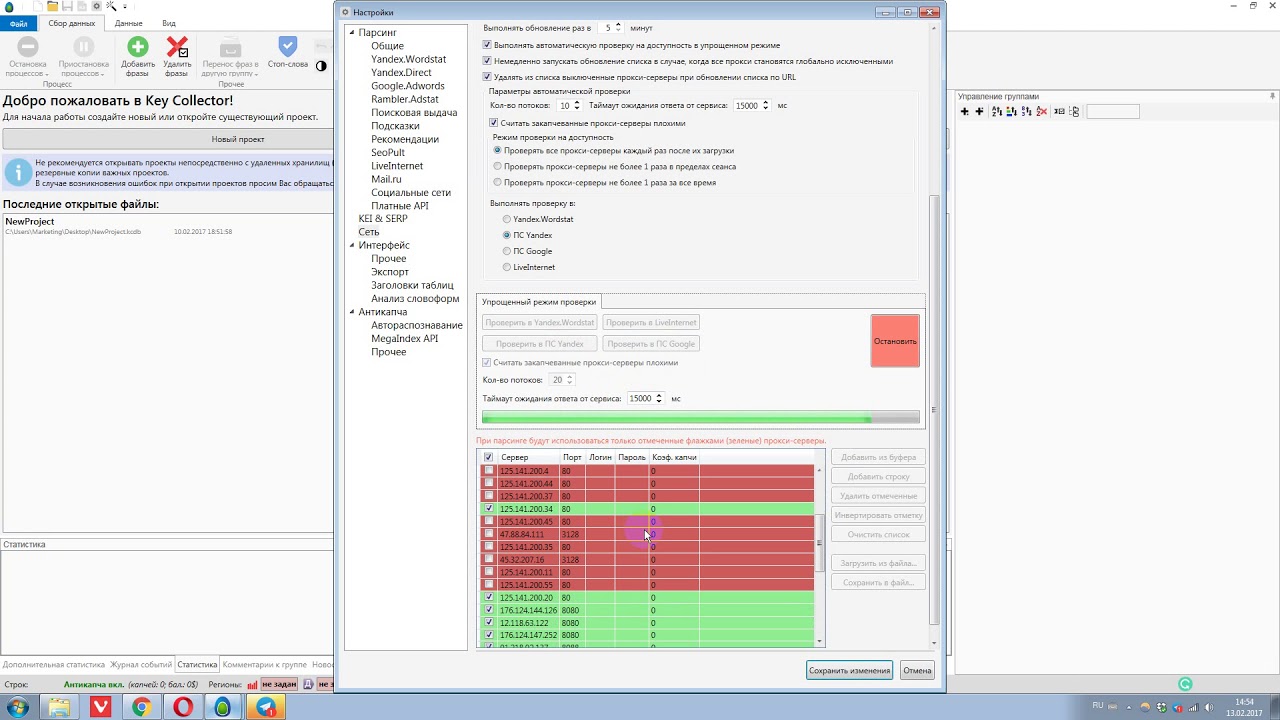Viewport: 1280px width, 720px height.
Task: Uncheck proxy row 176.124.144.126
Action: point(489,610)
